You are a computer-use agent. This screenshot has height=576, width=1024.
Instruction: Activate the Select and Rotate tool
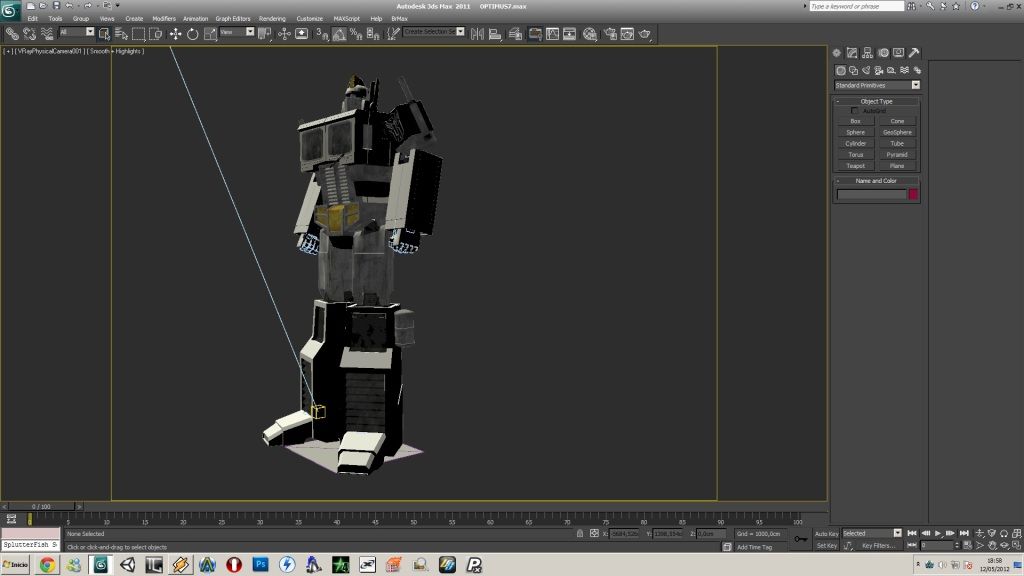[x=193, y=34]
